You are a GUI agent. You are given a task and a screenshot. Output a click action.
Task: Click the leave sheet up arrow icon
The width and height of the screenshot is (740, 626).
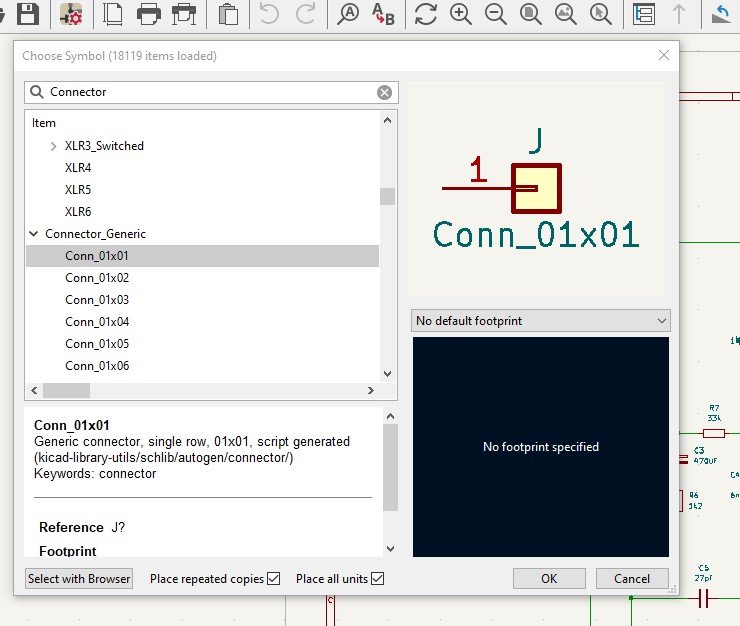[x=679, y=14]
